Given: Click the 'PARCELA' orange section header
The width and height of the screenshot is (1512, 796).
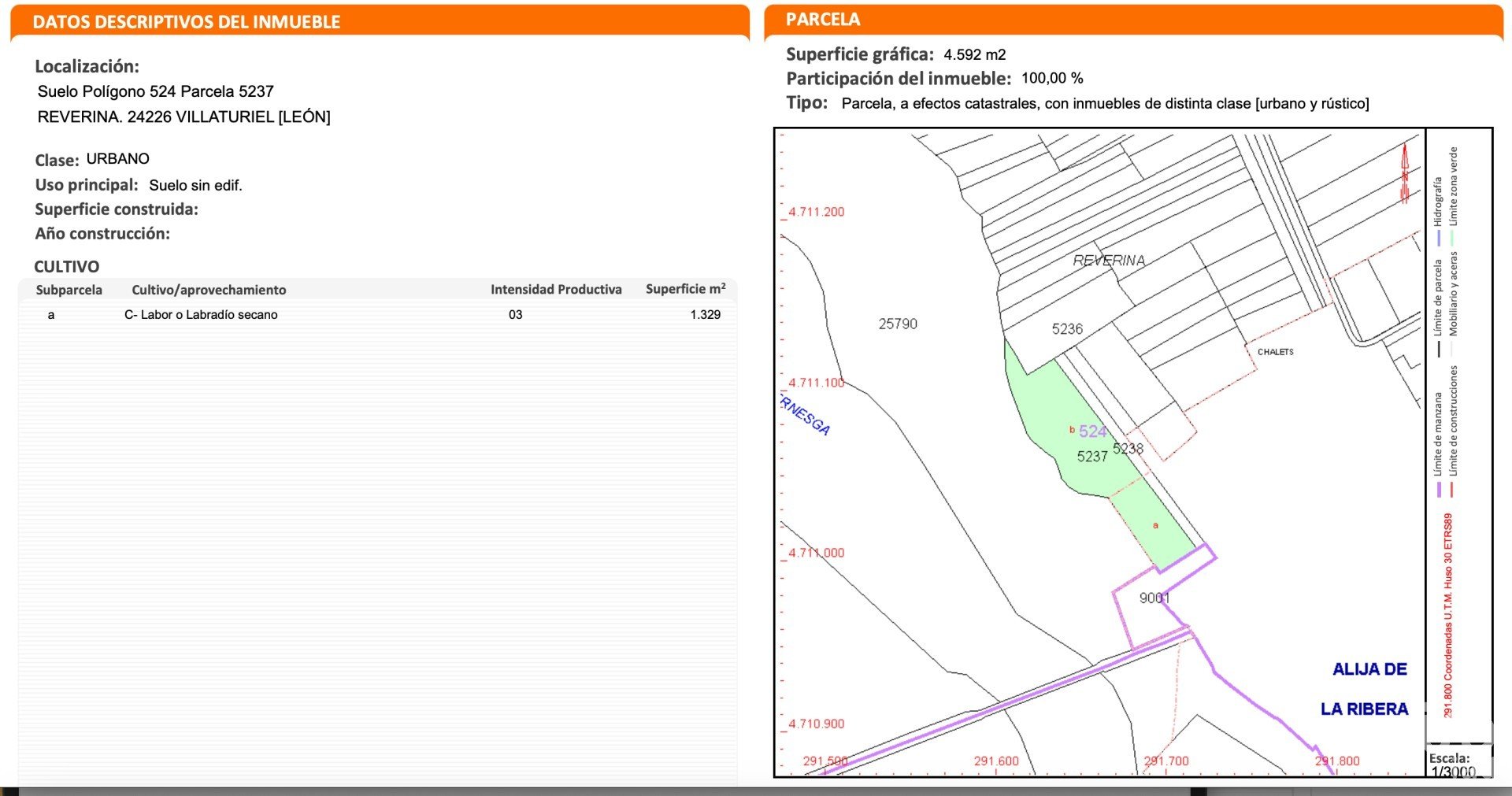Looking at the screenshot, I should click(x=822, y=20).
